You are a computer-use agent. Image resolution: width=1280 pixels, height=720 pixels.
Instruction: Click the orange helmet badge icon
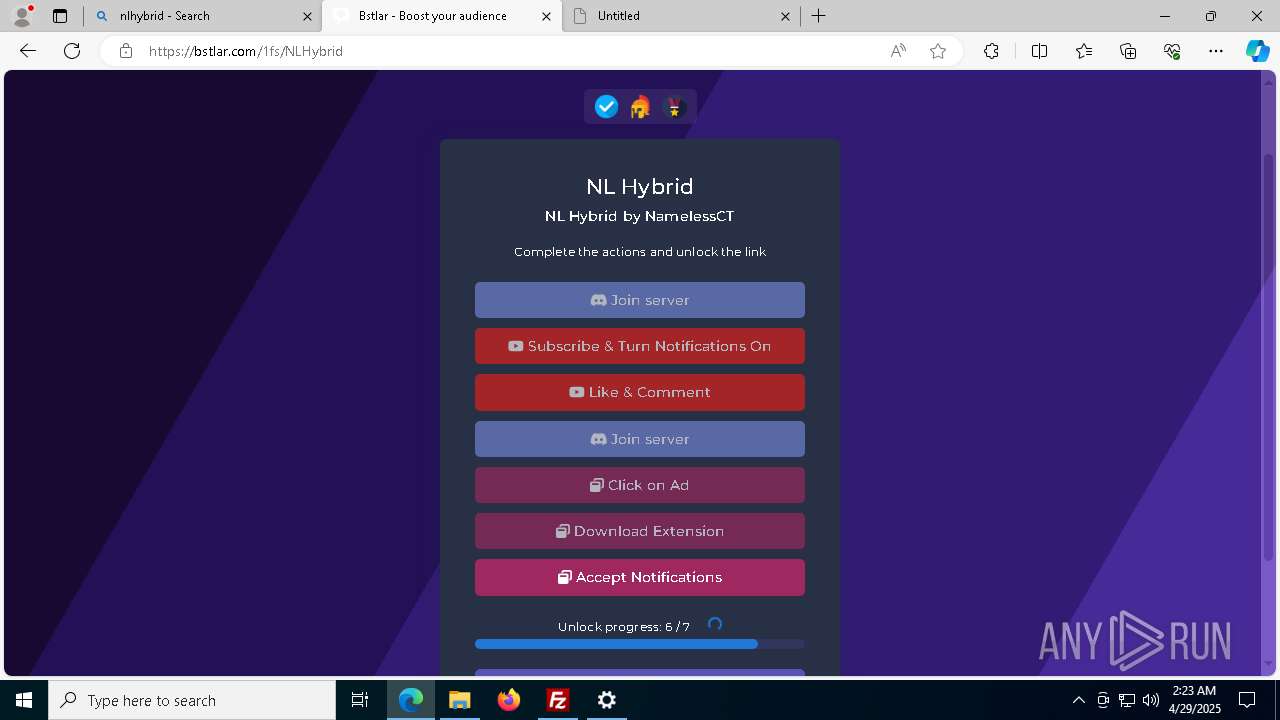640,107
